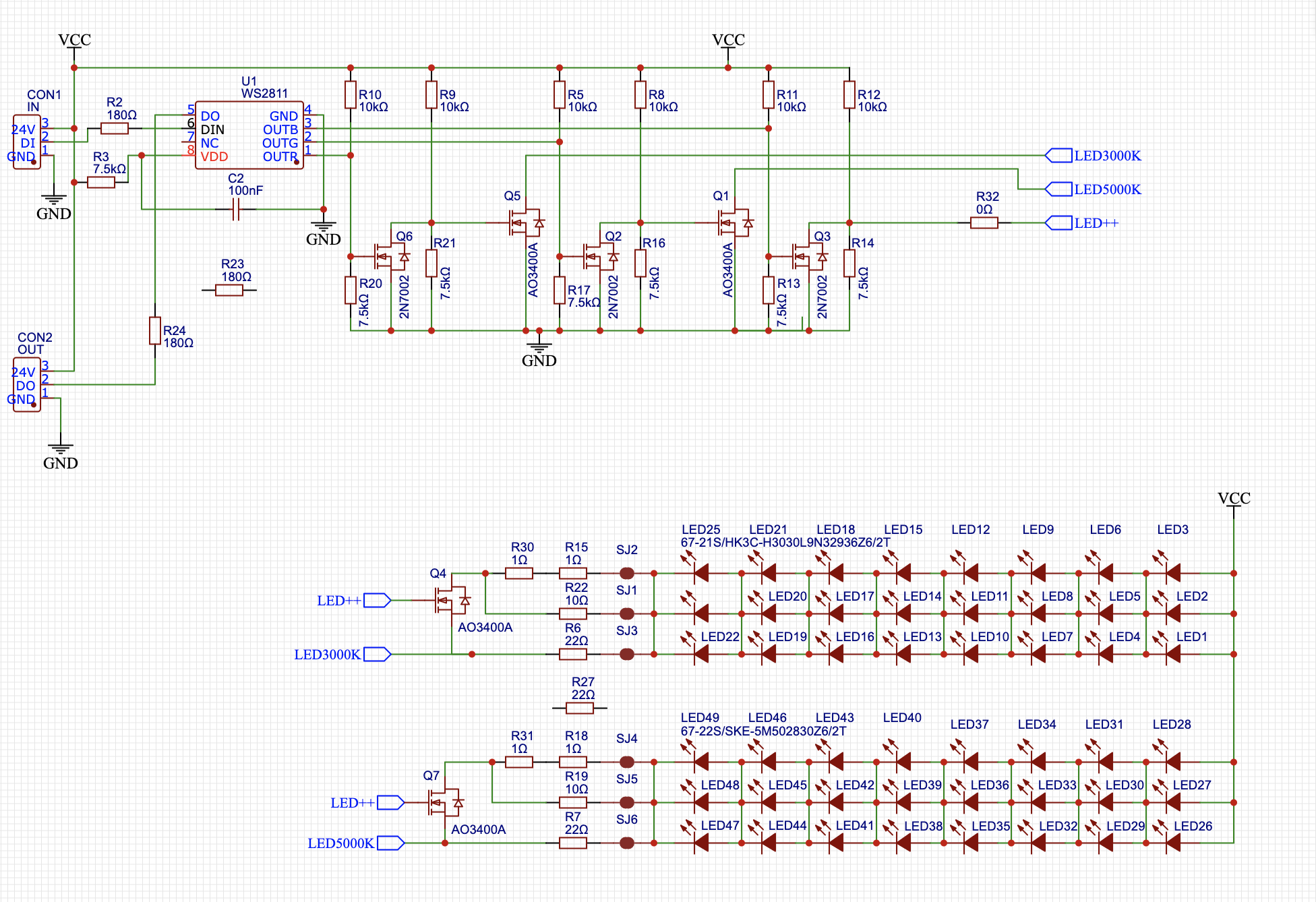
Task: Select the unconnected R27 22Ω resistor
Action: coord(580,708)
